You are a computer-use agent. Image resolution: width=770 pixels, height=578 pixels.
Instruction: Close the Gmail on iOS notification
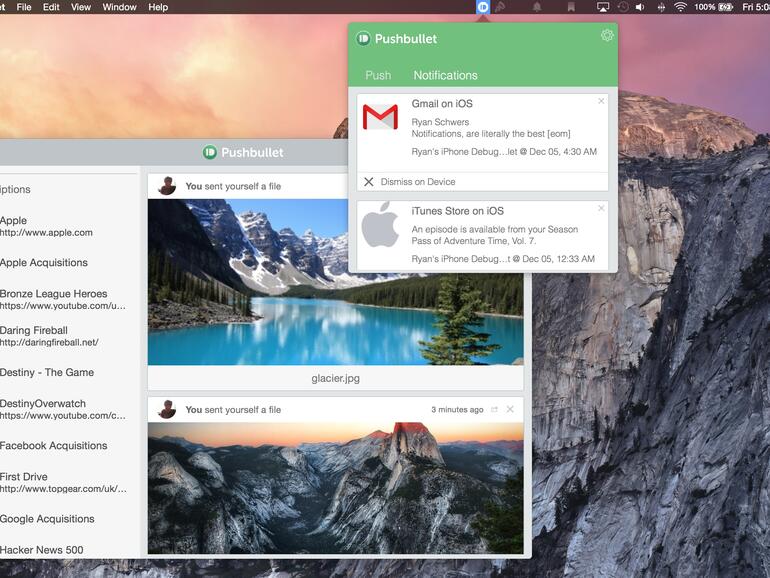[601, 101]
